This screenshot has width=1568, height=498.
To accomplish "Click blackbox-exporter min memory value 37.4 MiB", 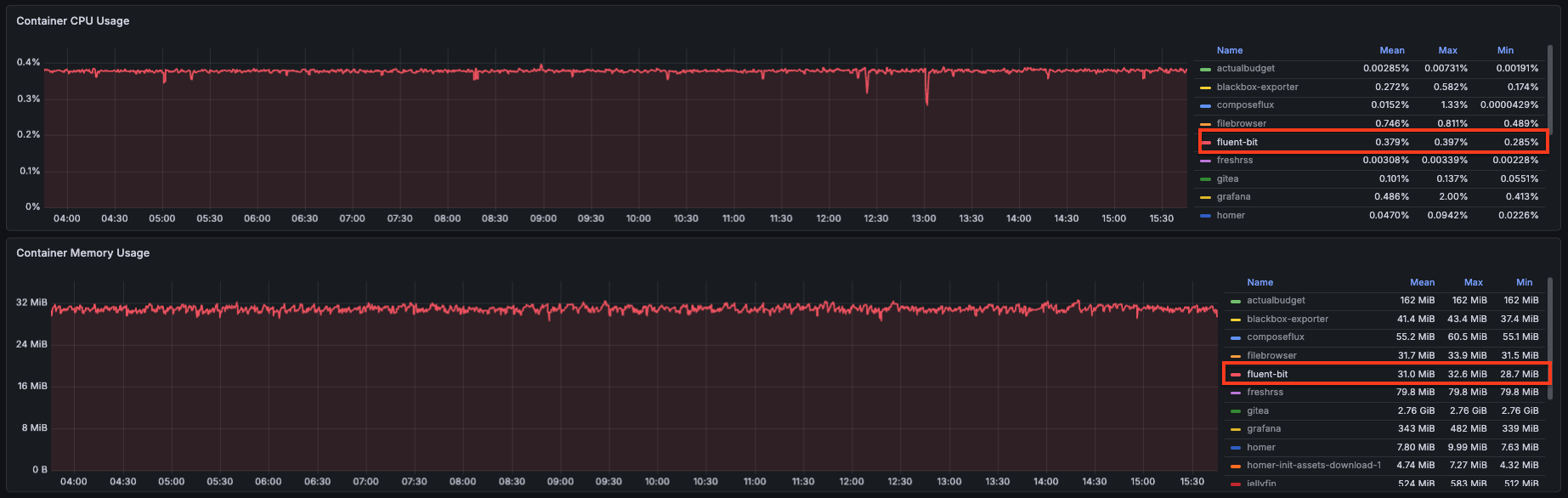I will (x=1520, y=319).
